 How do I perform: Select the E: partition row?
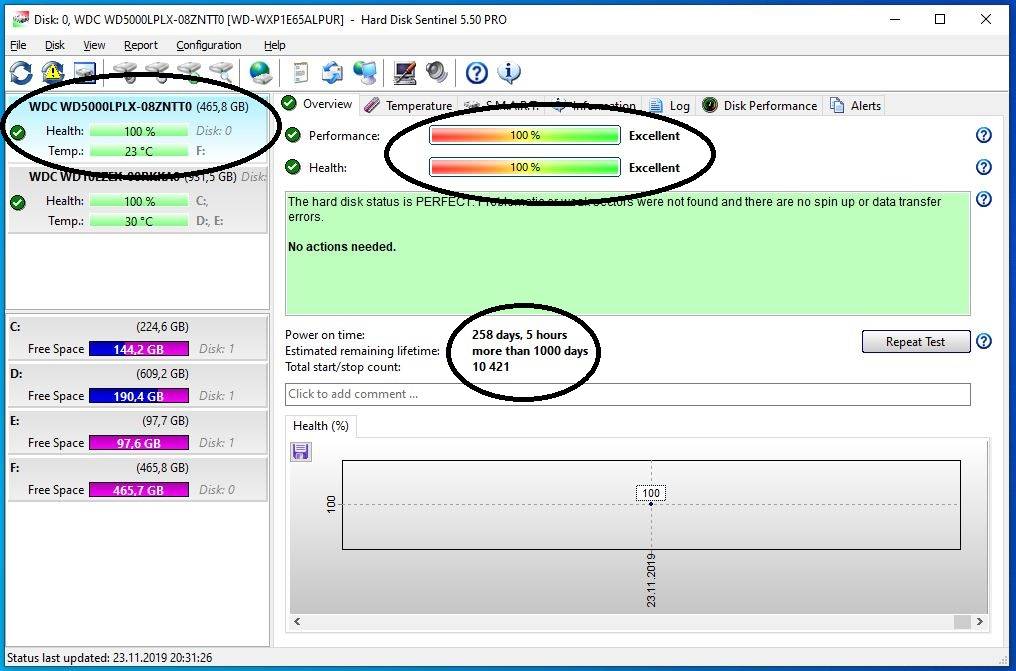(137, 431)
